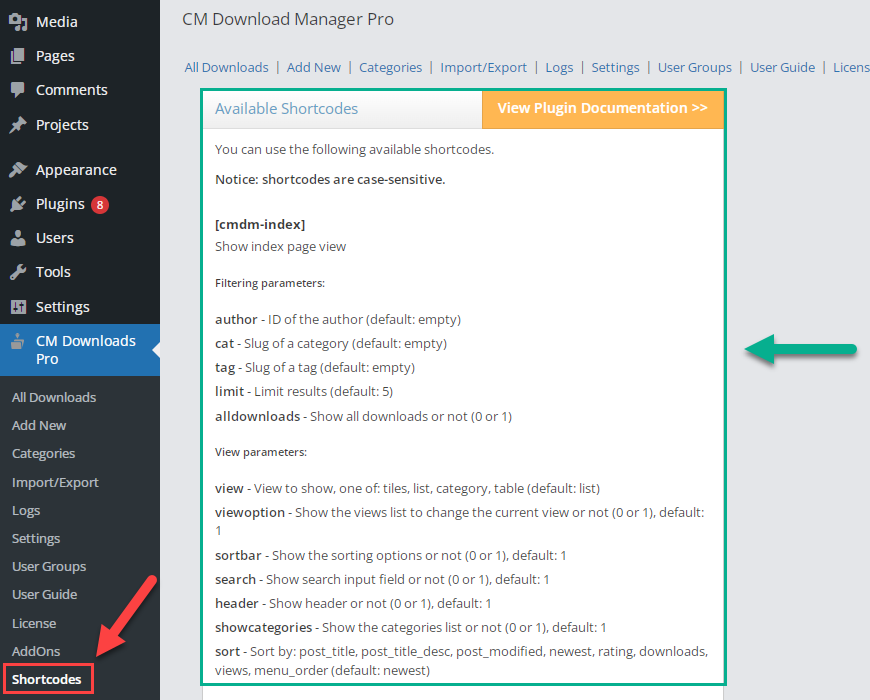This screenshot has height=700, width=870.
Task: Click the CM Download Manager Pro title
Action: pyautogui.click(x=288, y=19)
